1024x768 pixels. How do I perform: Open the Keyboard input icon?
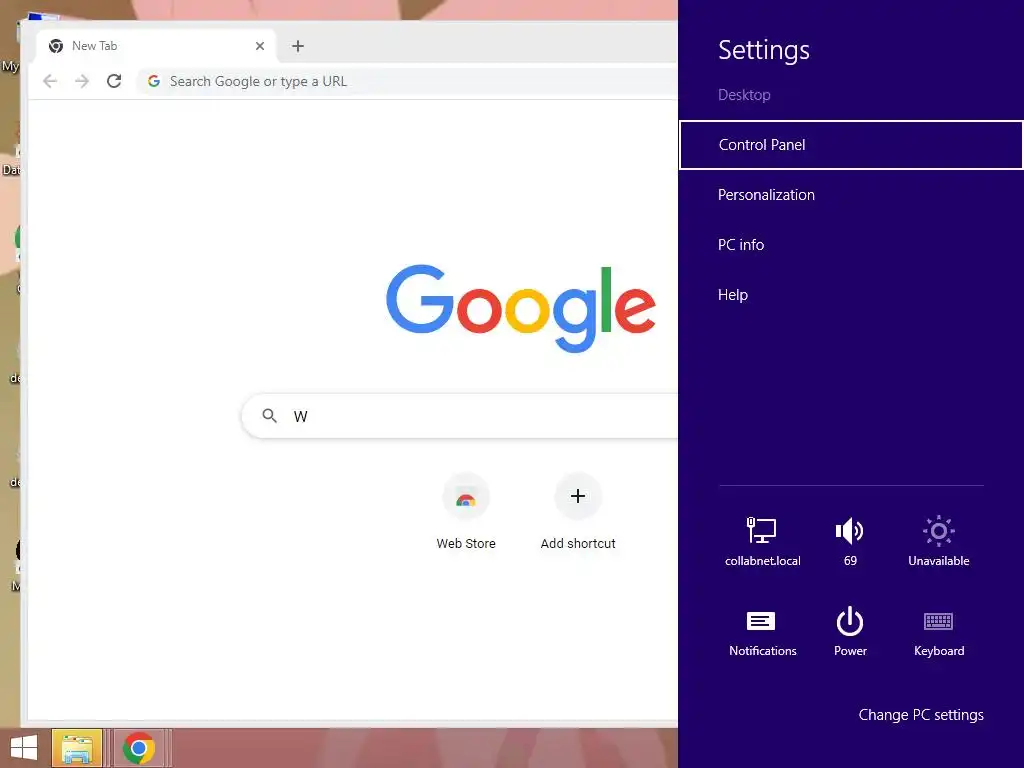[938, 621]
